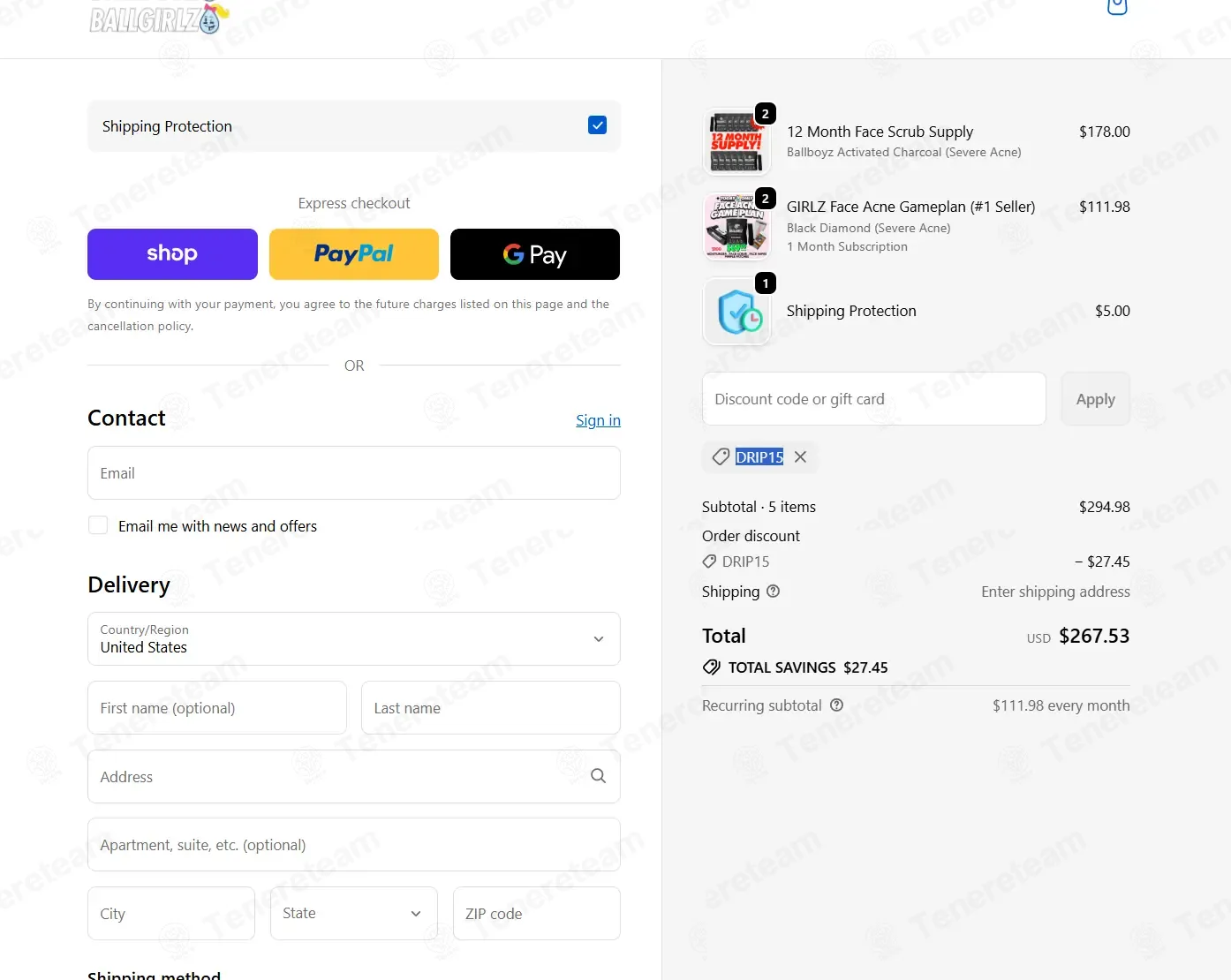
Task: Click the "– $27.45" discount amount
Action: pyautogui.click(x=1102, y=562)
